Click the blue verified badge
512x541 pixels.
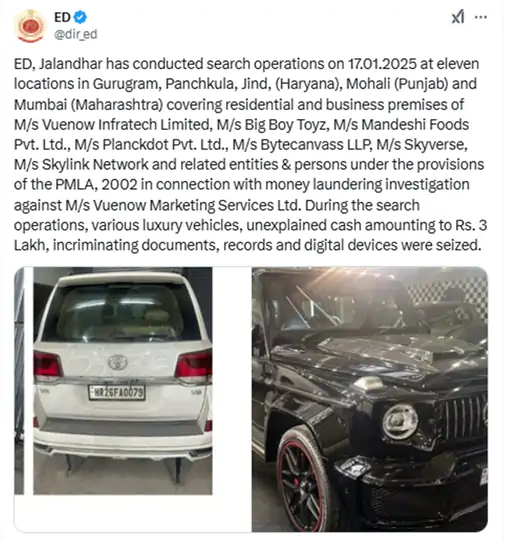pyautogui.click(x=80, y=17)
